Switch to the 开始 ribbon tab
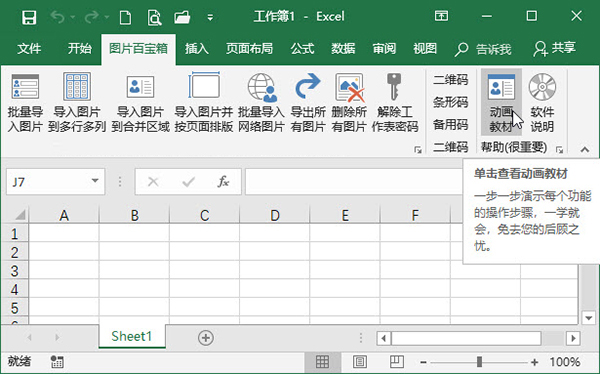 pos(80,49)
